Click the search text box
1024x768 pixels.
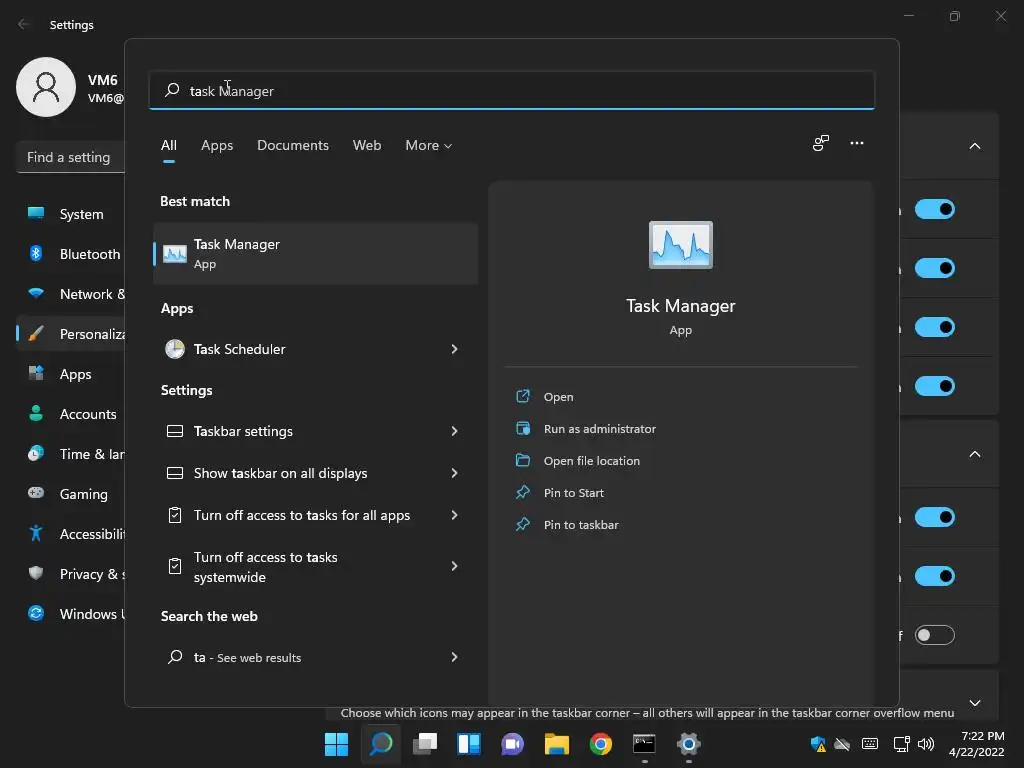(x=512, y=90)
